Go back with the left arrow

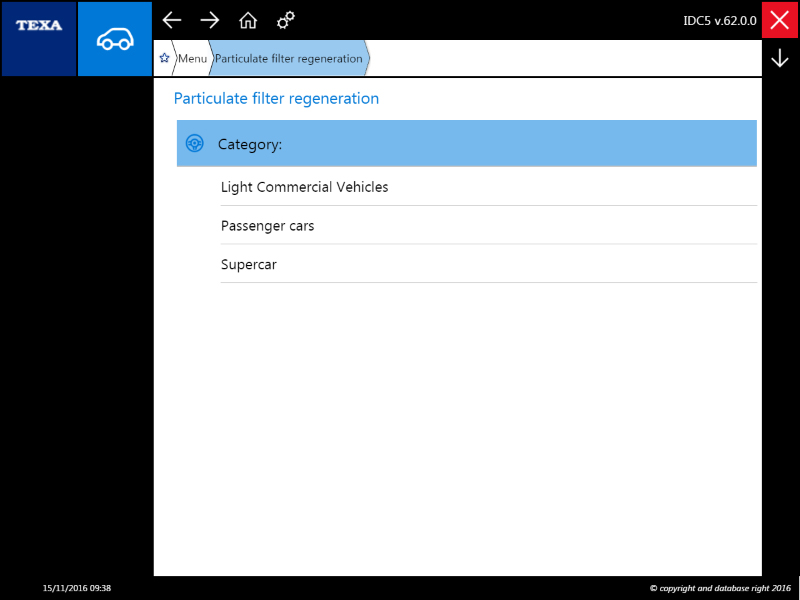[x=172, y=20]
